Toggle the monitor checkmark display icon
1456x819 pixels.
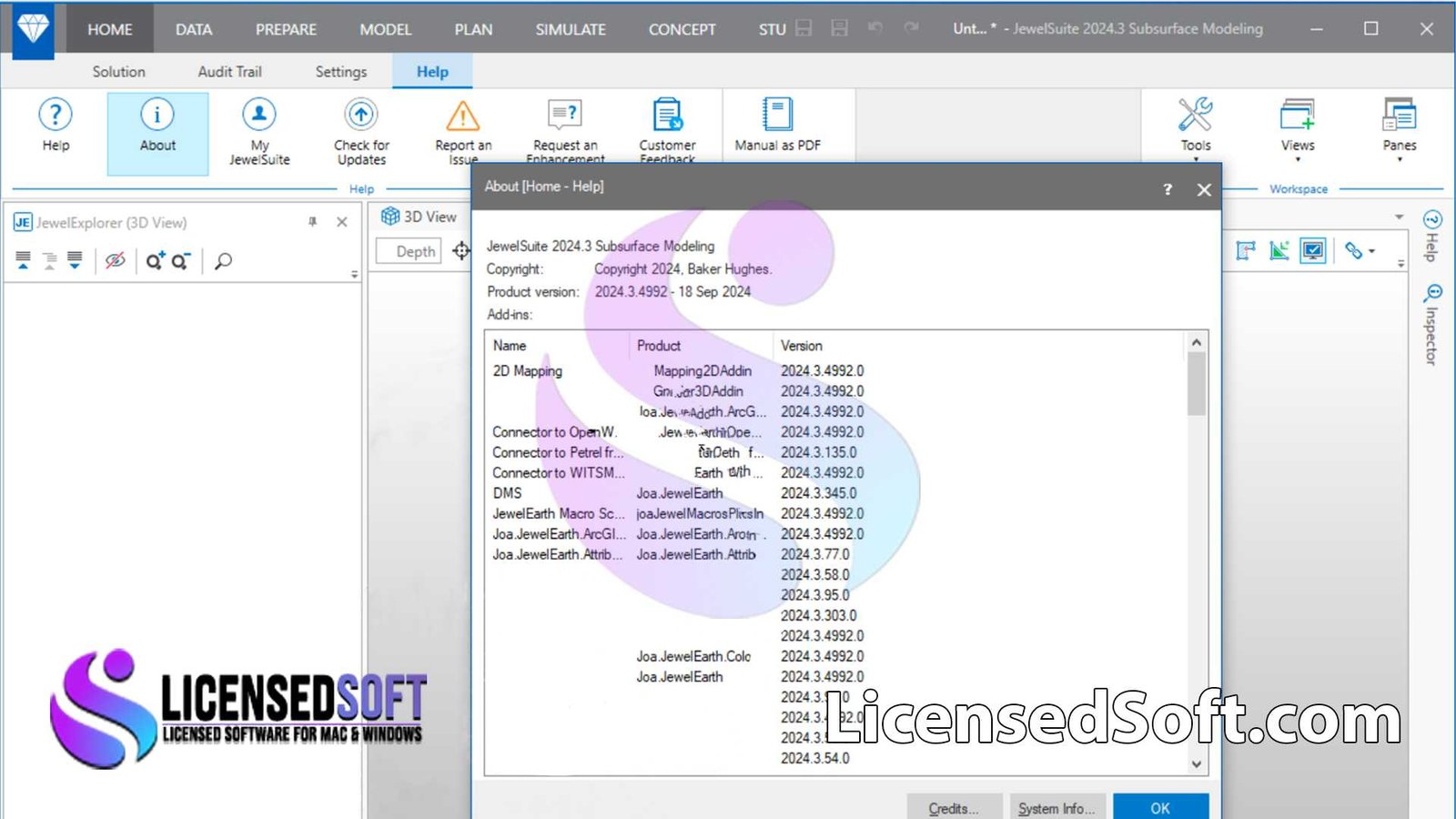tap(1312, 251)
